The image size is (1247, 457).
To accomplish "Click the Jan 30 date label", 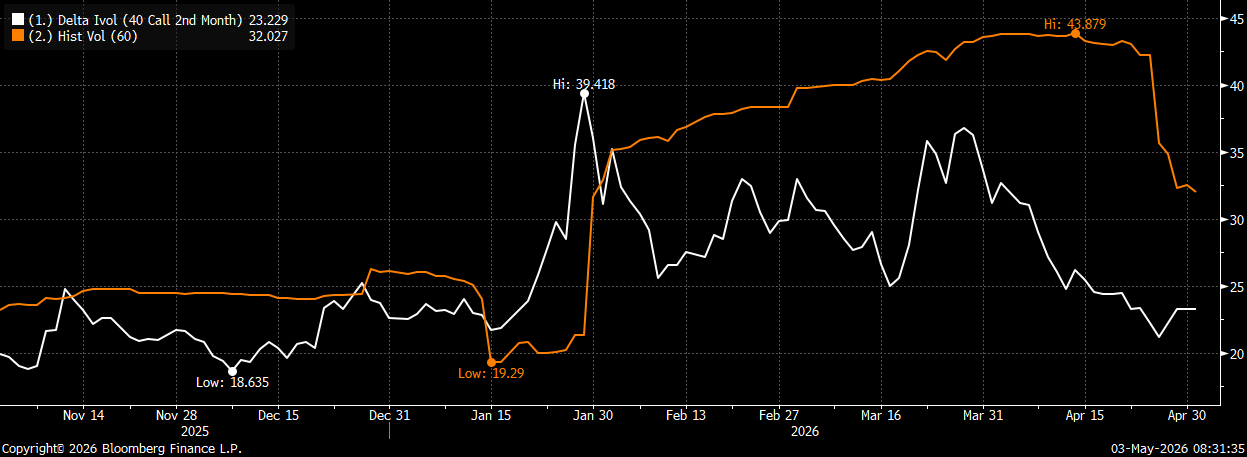I will pyautogui.click(x=591, y=414).
